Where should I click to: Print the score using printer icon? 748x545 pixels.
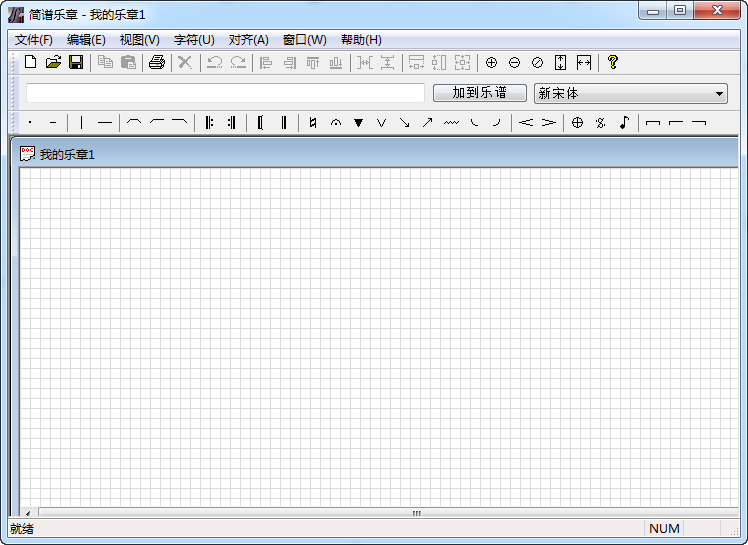tap(156, 62)
